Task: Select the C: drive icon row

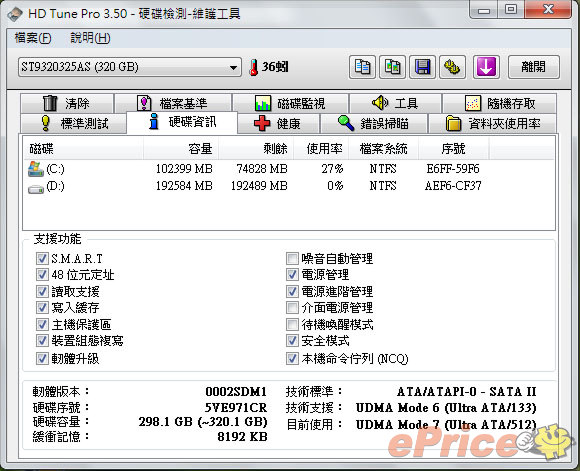Action: pos(289,169)
